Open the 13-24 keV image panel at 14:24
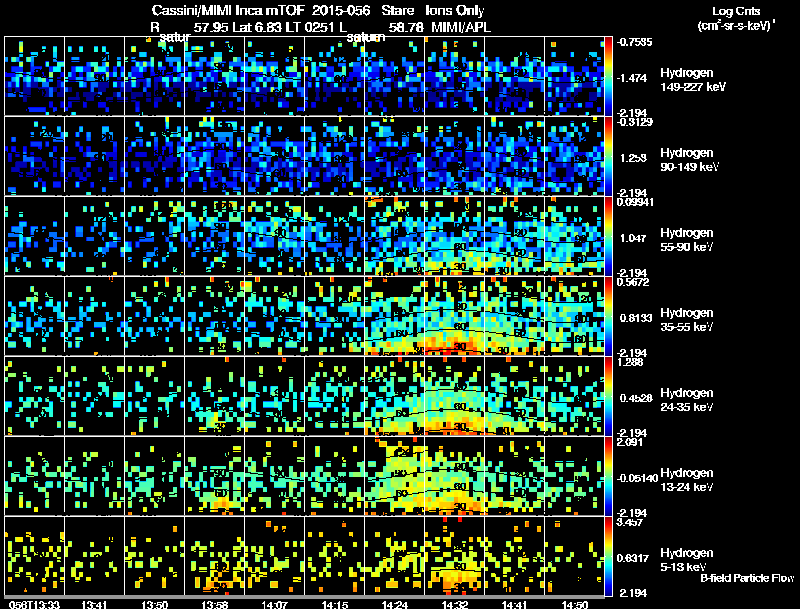This screenshot has width=800, height=609. point(394,476)
